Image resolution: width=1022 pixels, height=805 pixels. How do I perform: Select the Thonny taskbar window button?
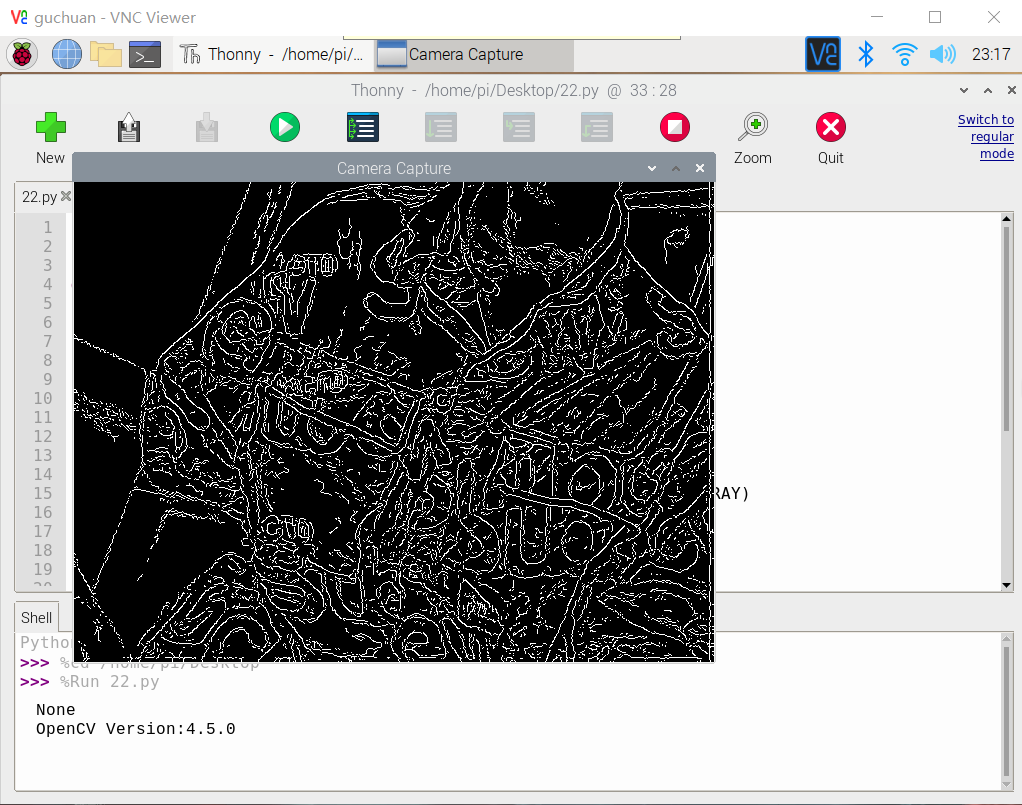coord(274,55)
